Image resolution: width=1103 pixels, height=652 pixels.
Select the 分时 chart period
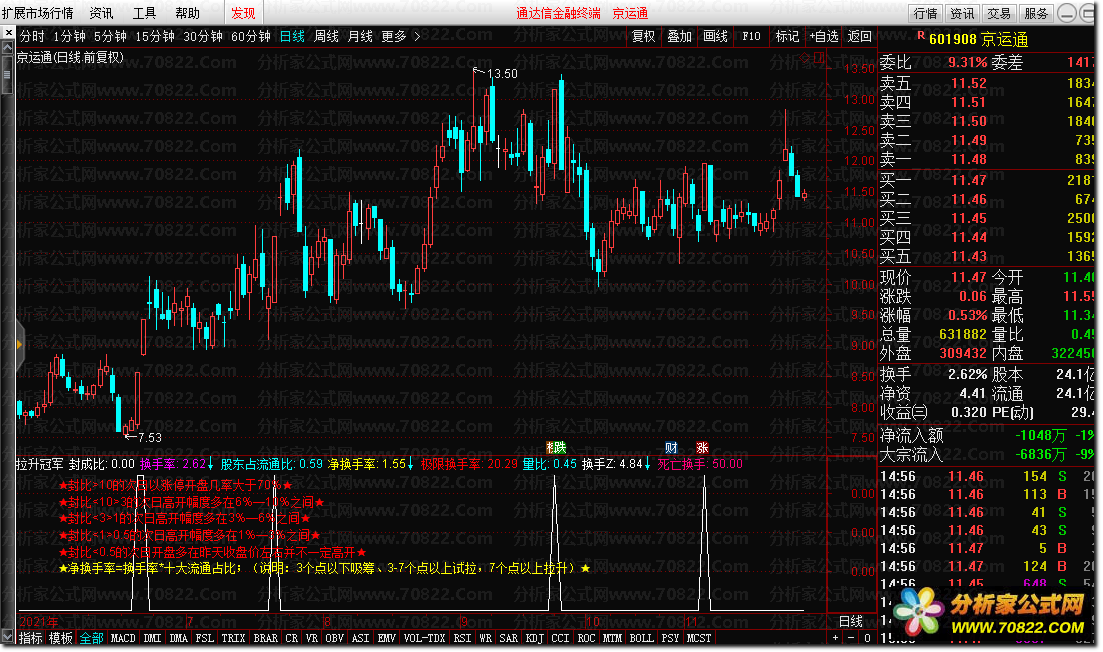pyautogui.click(x=32, y=36)
